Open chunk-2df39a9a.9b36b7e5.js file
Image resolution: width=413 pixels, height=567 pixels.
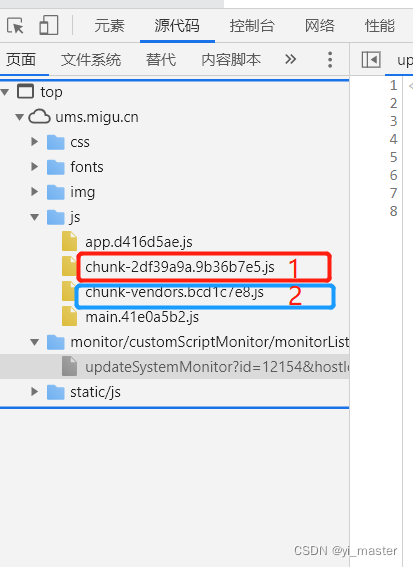pos(180,267)
